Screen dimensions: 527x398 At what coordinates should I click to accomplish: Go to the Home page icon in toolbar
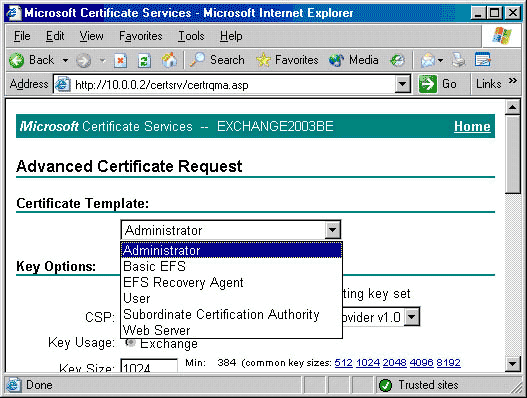click(x=169, y=61)
